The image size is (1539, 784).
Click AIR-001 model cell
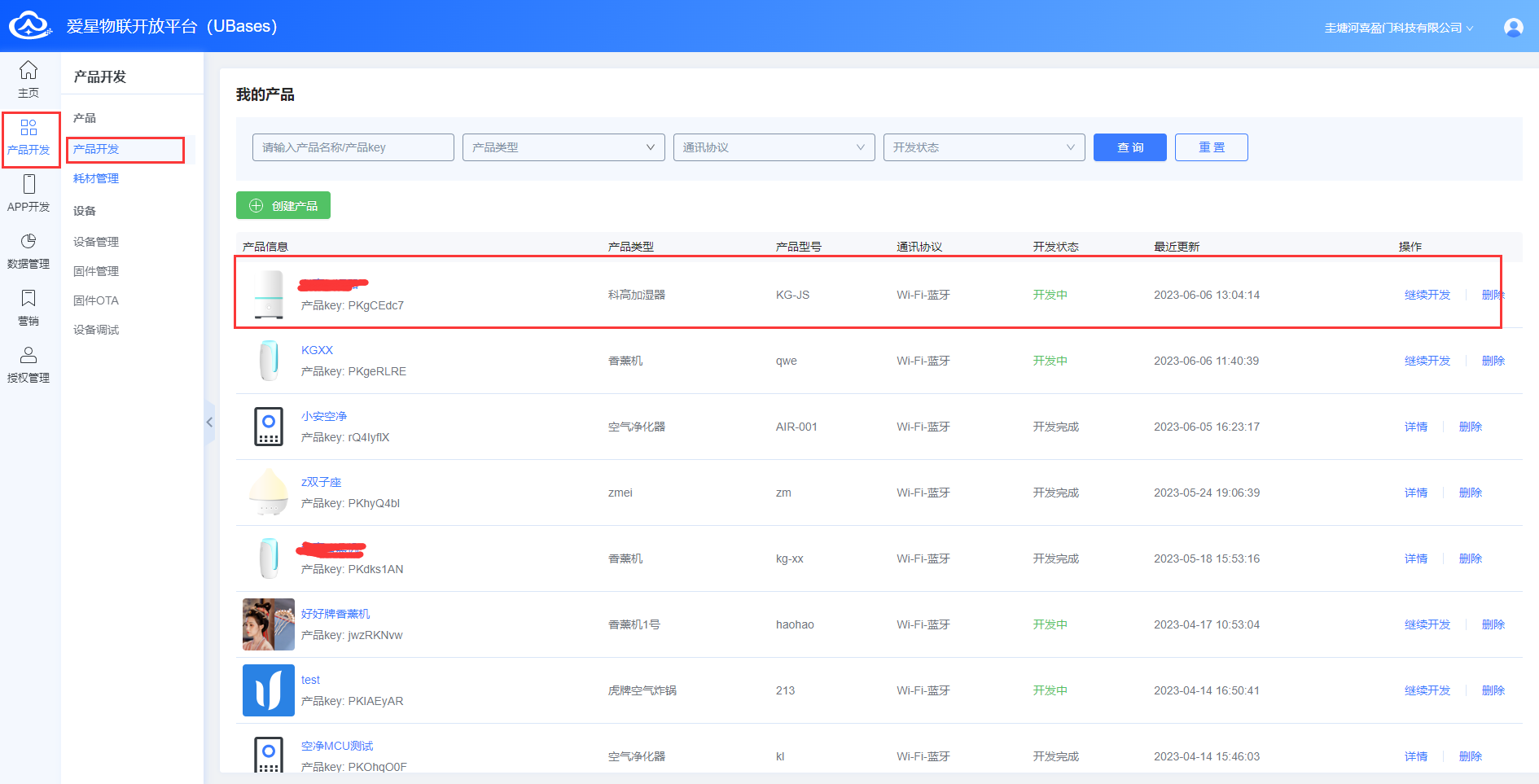[x=796, y=427]
